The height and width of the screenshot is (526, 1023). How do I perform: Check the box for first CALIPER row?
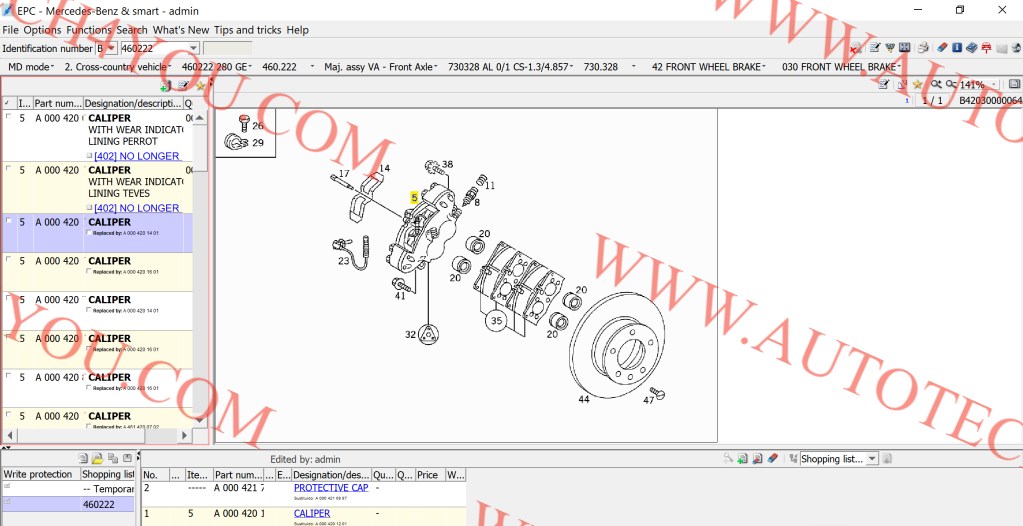pos(9,118)
